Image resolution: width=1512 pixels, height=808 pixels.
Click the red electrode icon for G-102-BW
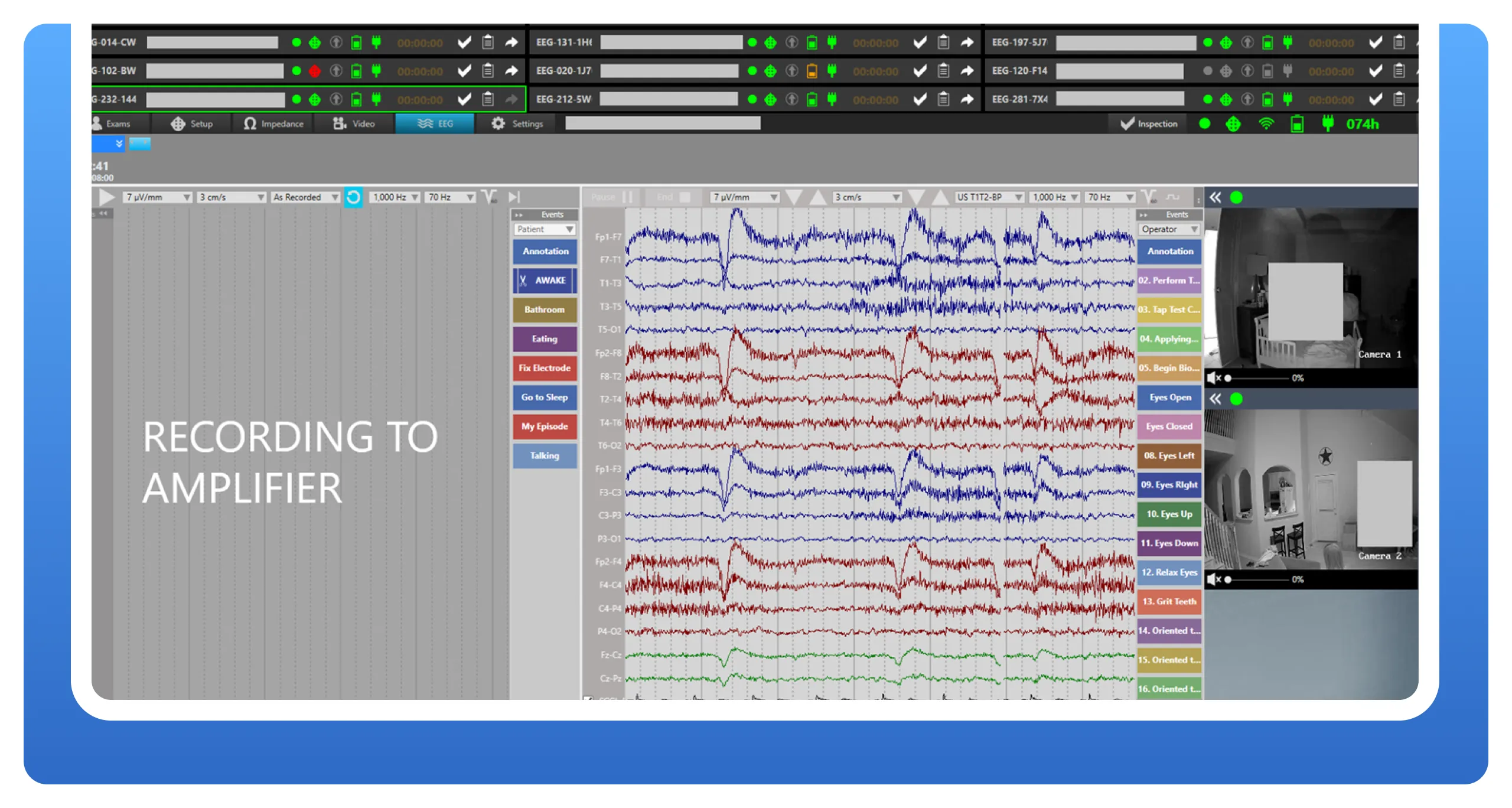point(315,71)
